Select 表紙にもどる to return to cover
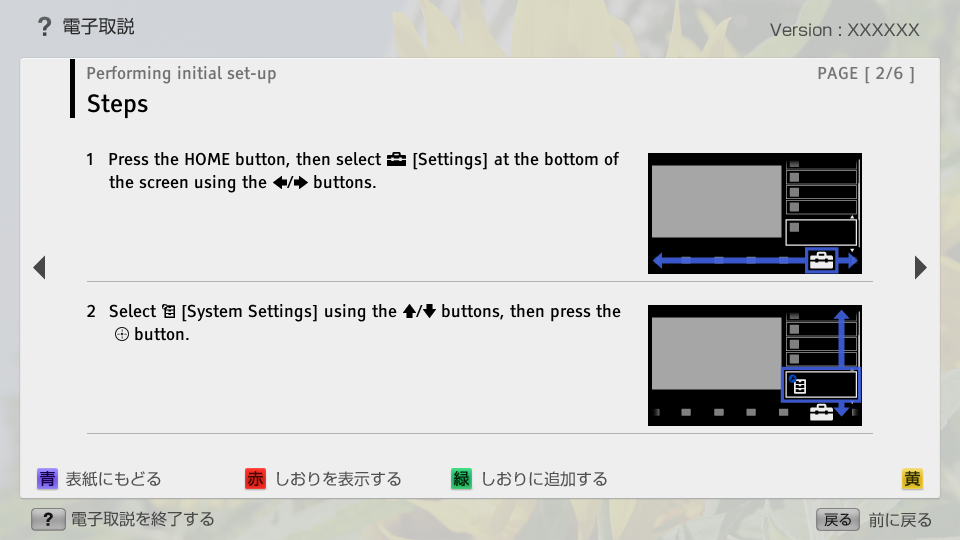The image size is (960, 540). click(113, 479)
